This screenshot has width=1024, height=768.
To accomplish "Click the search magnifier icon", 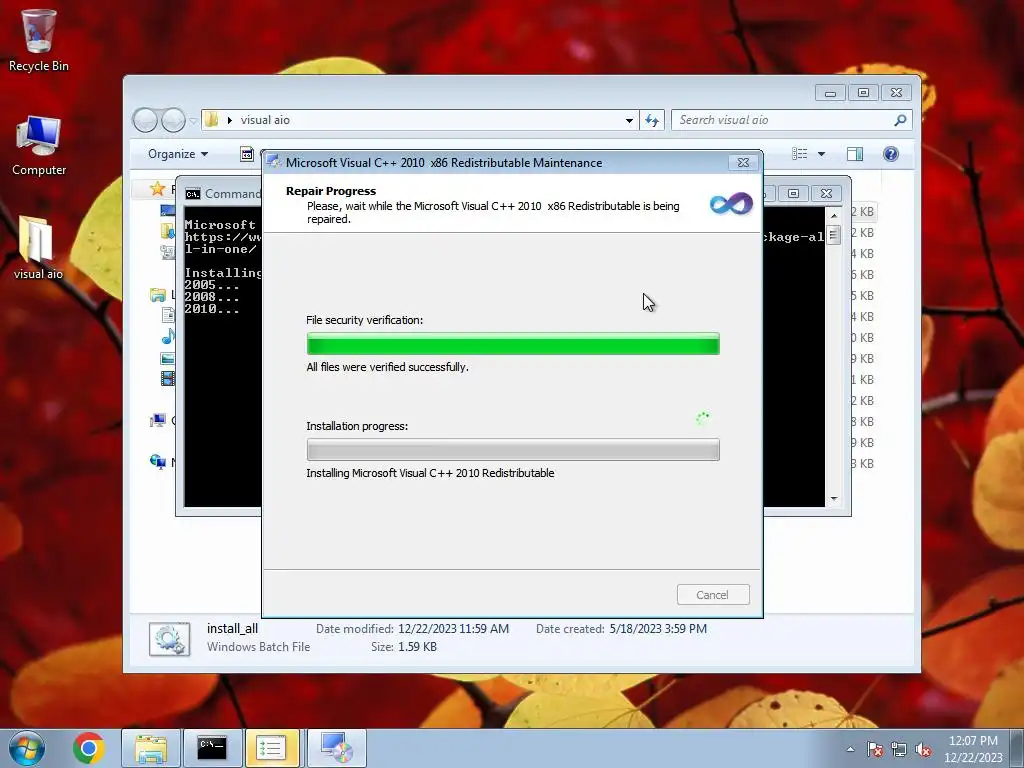I will point(900,120).
